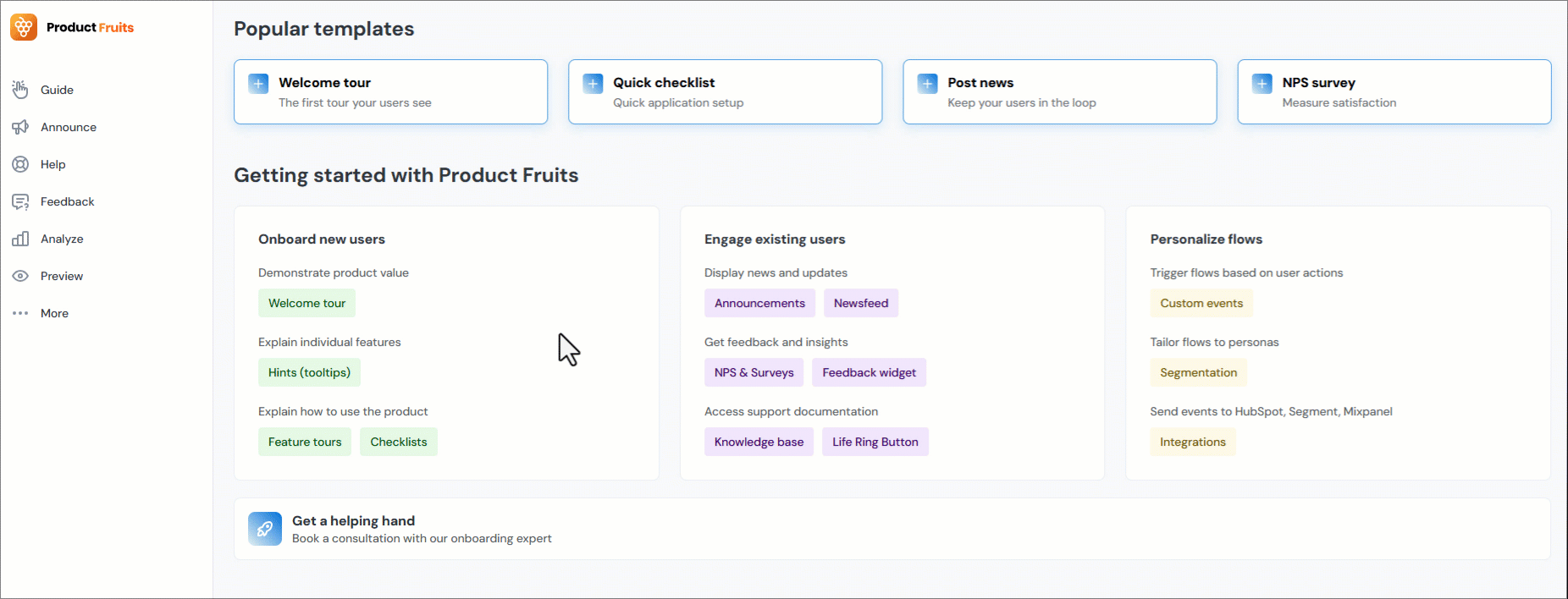
Task: Open Feedback using the speech bubble icon
Action: (20, 201)
